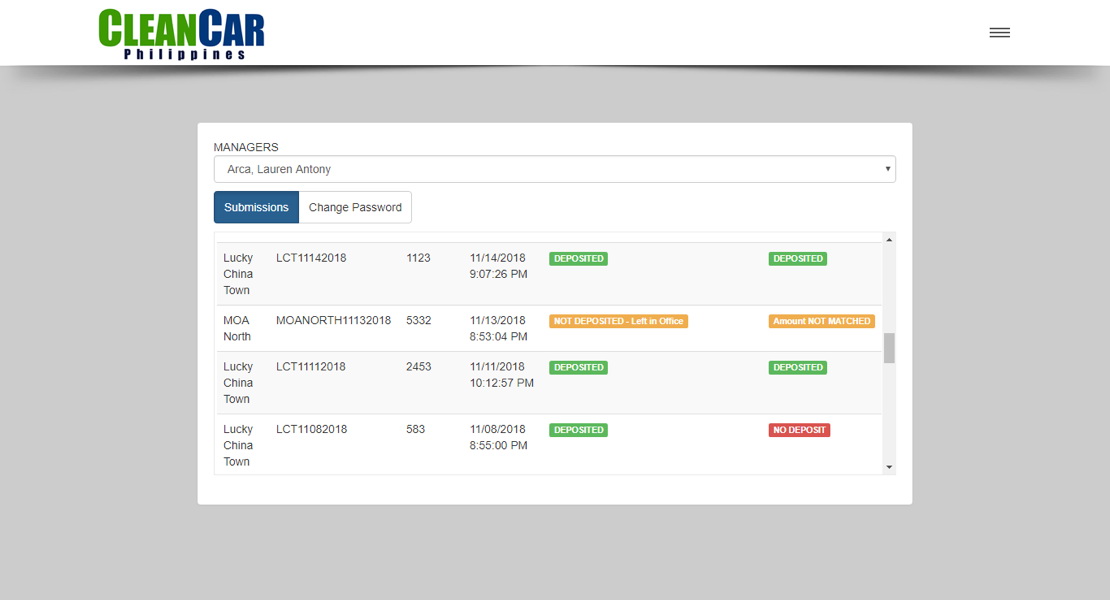Open the hamburger navigation menu
The width and height of the screenshot is (1110, 600).
click(x=999, y=31)
